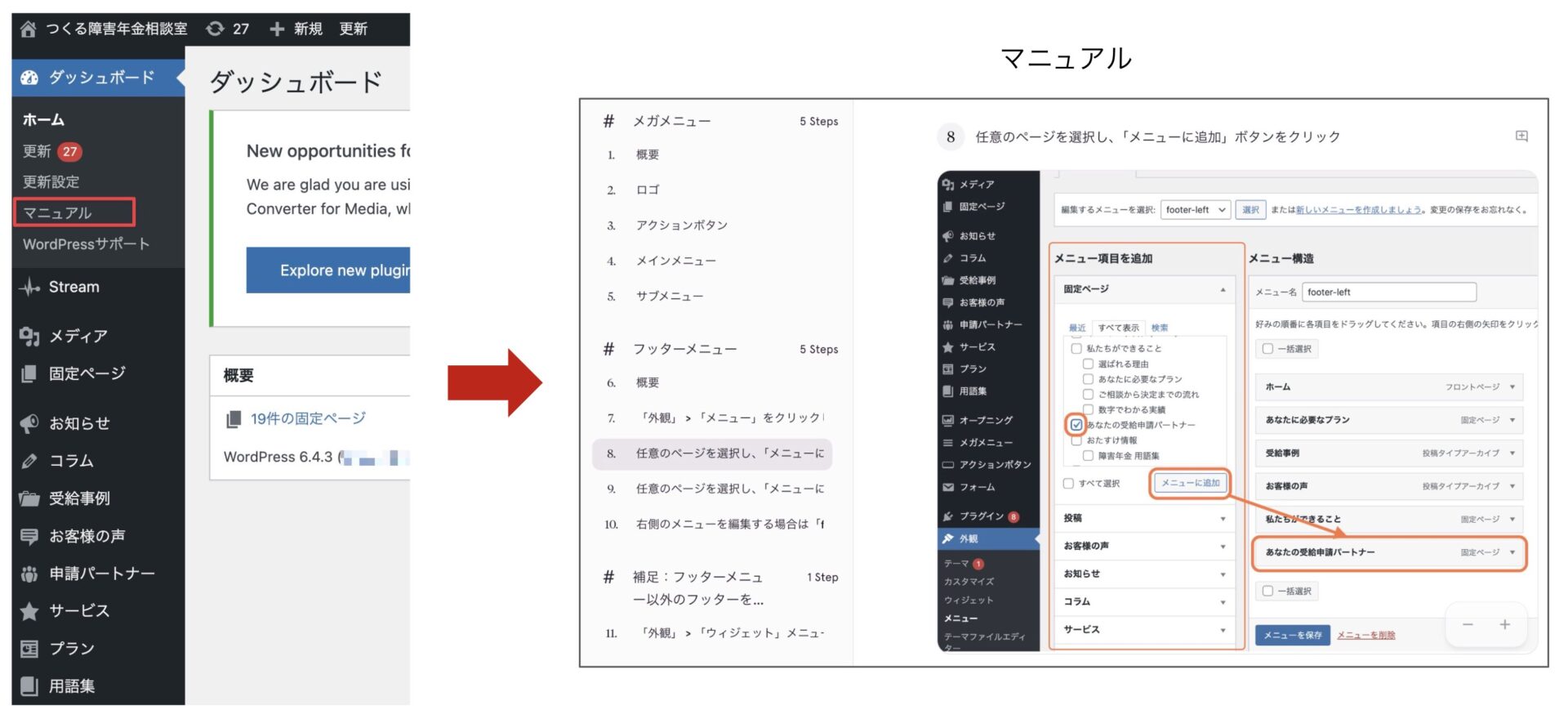Click the Stream icon in the sidebar
Image resolution: width=1568 pixels, height=719 pixels.
pos(29,288)
